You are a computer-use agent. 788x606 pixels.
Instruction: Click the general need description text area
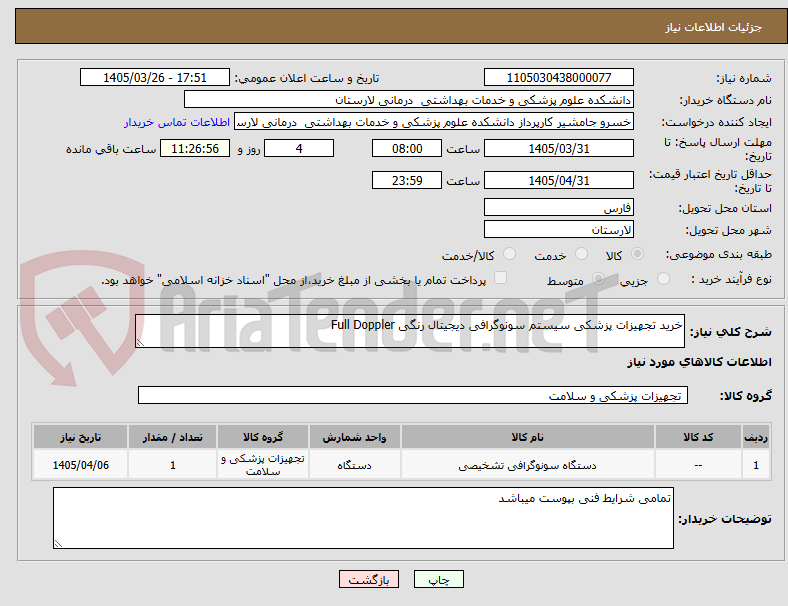(x=410, y=331)
